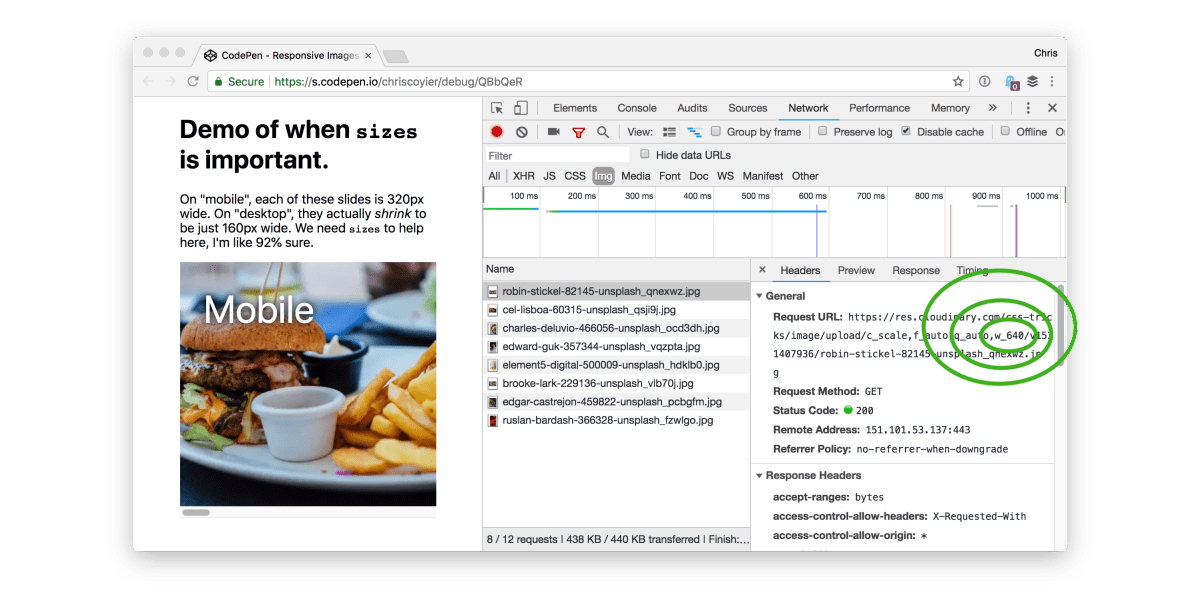The width and height of the screenshot is (1200, 600).
Task: Enable the Preserve log checkbox
Action: pos(823,131)
